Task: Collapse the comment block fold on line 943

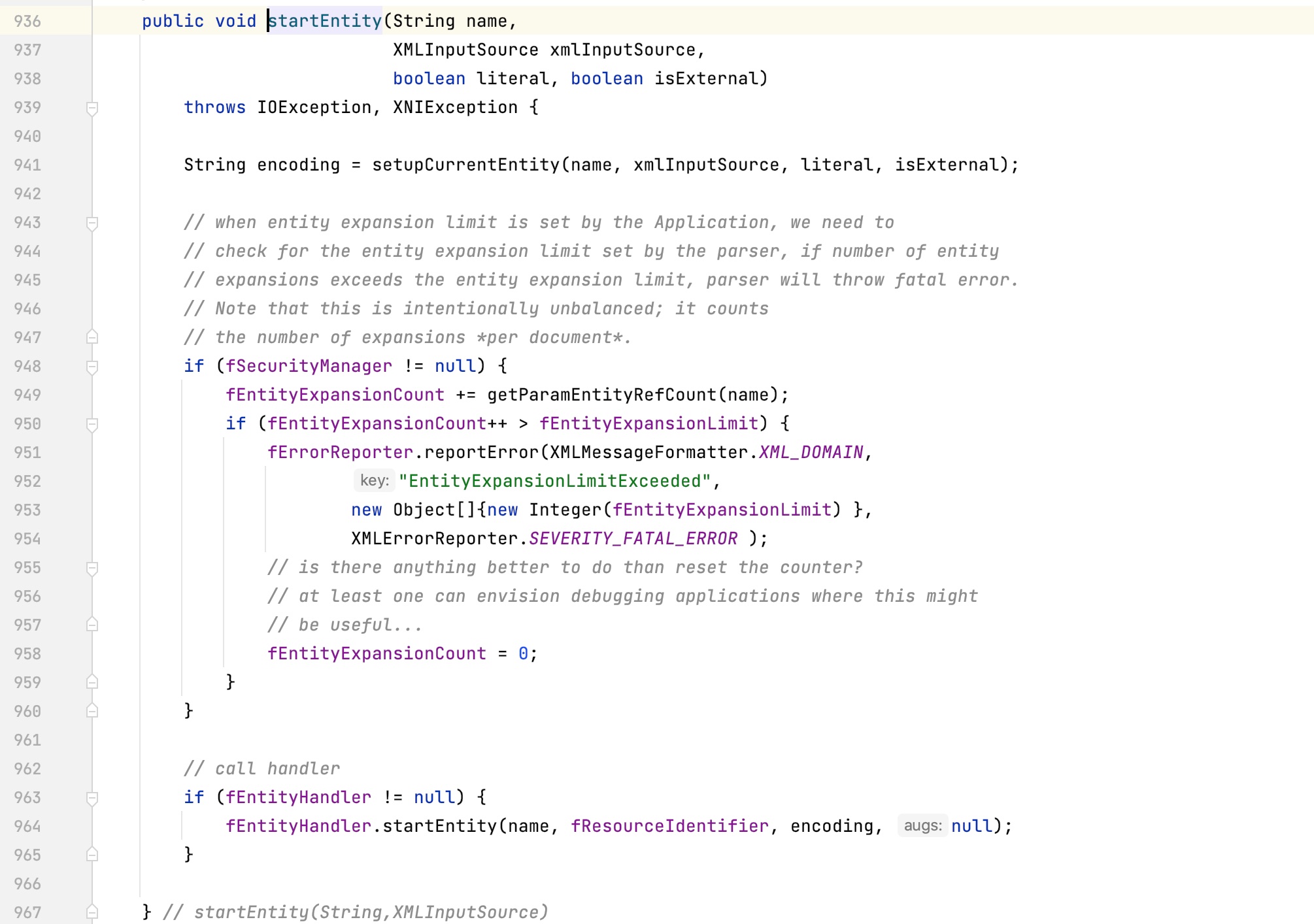Action: (92, 223)
